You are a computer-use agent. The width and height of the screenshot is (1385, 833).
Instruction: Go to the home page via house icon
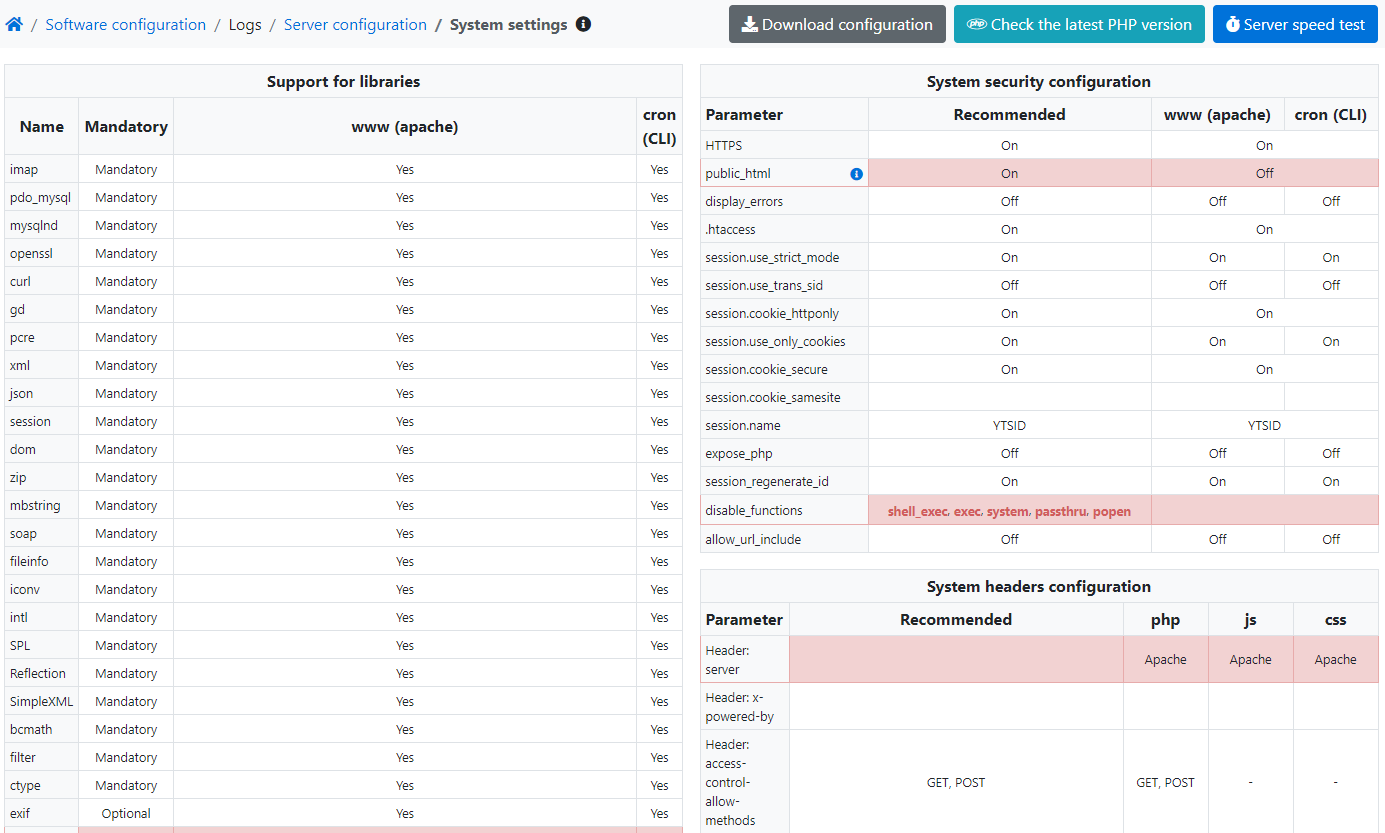(x=14, y=24)
